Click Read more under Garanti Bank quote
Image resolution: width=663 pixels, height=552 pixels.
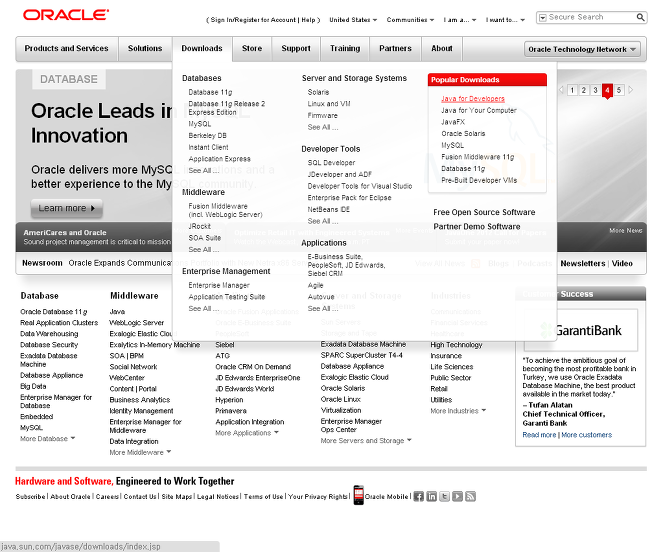pos(539,435)
